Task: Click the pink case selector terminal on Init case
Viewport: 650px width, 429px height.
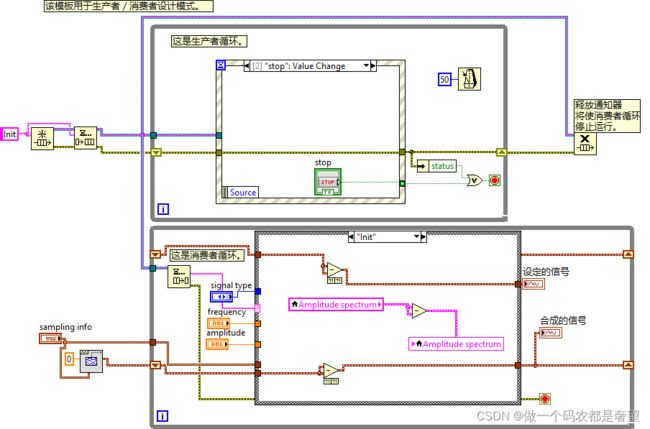Action: [257, 308]
